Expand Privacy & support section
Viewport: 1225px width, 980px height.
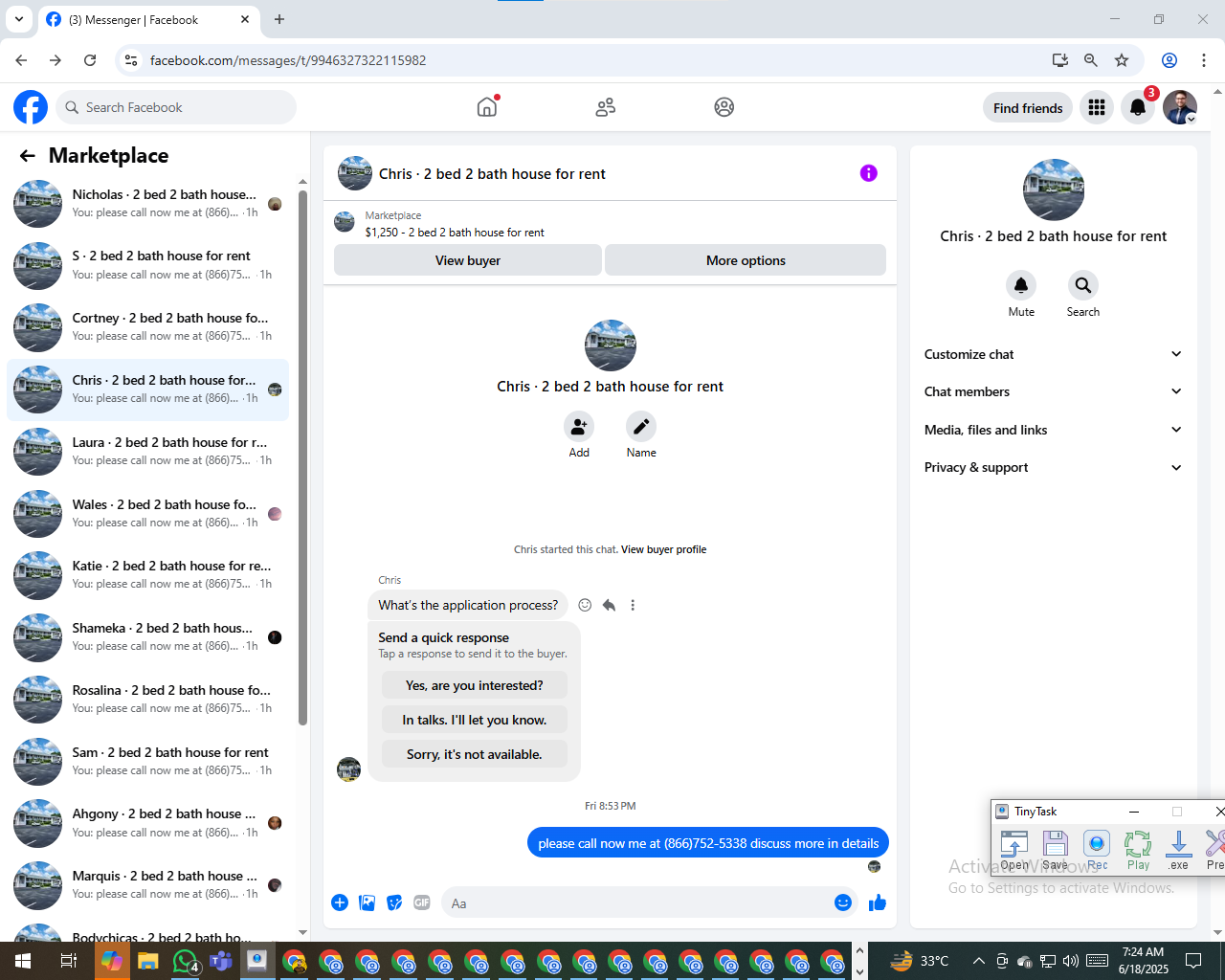pyautogui.click(x=1053, y=467)
